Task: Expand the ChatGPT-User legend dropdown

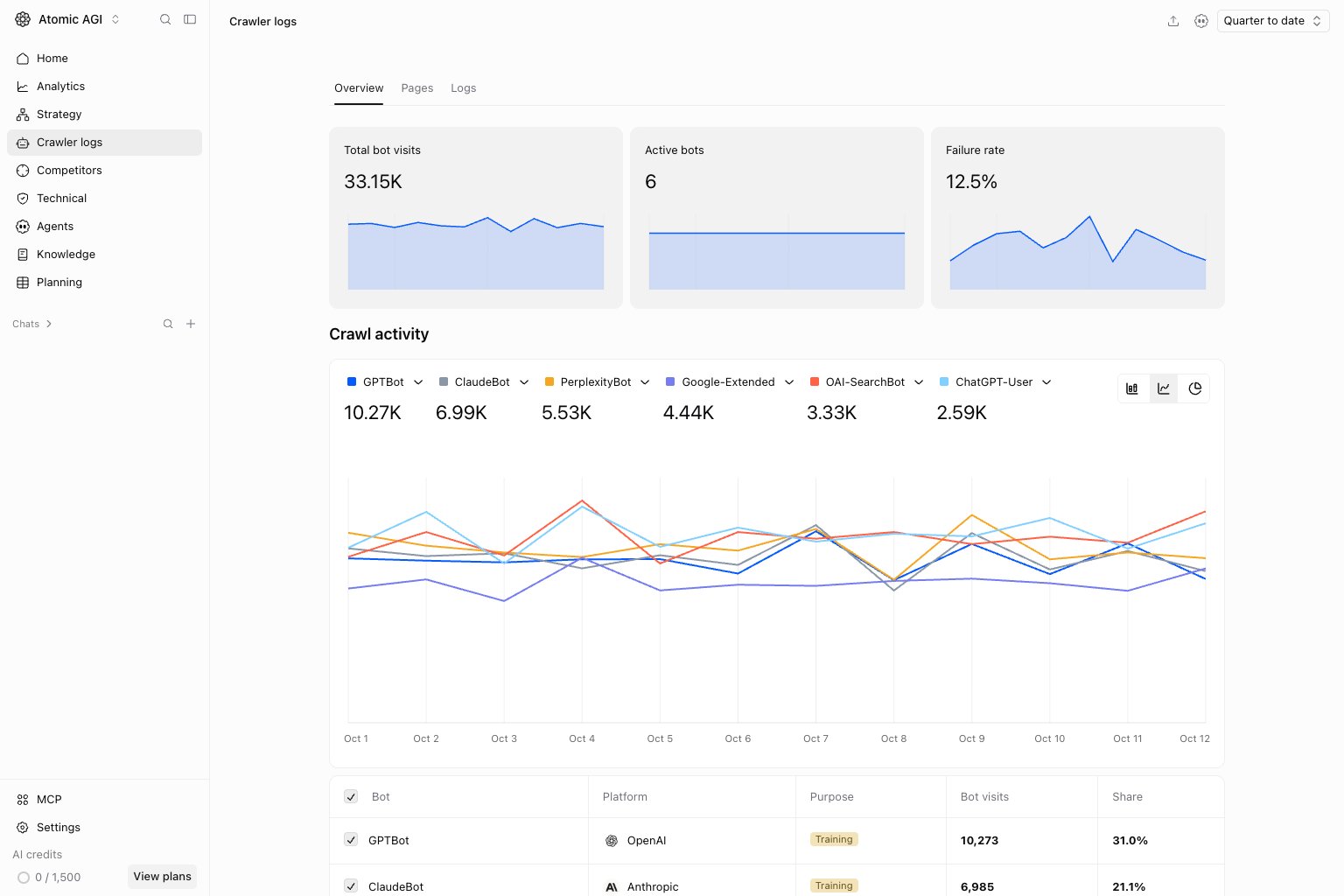Action: click(x=1046, y=382)
